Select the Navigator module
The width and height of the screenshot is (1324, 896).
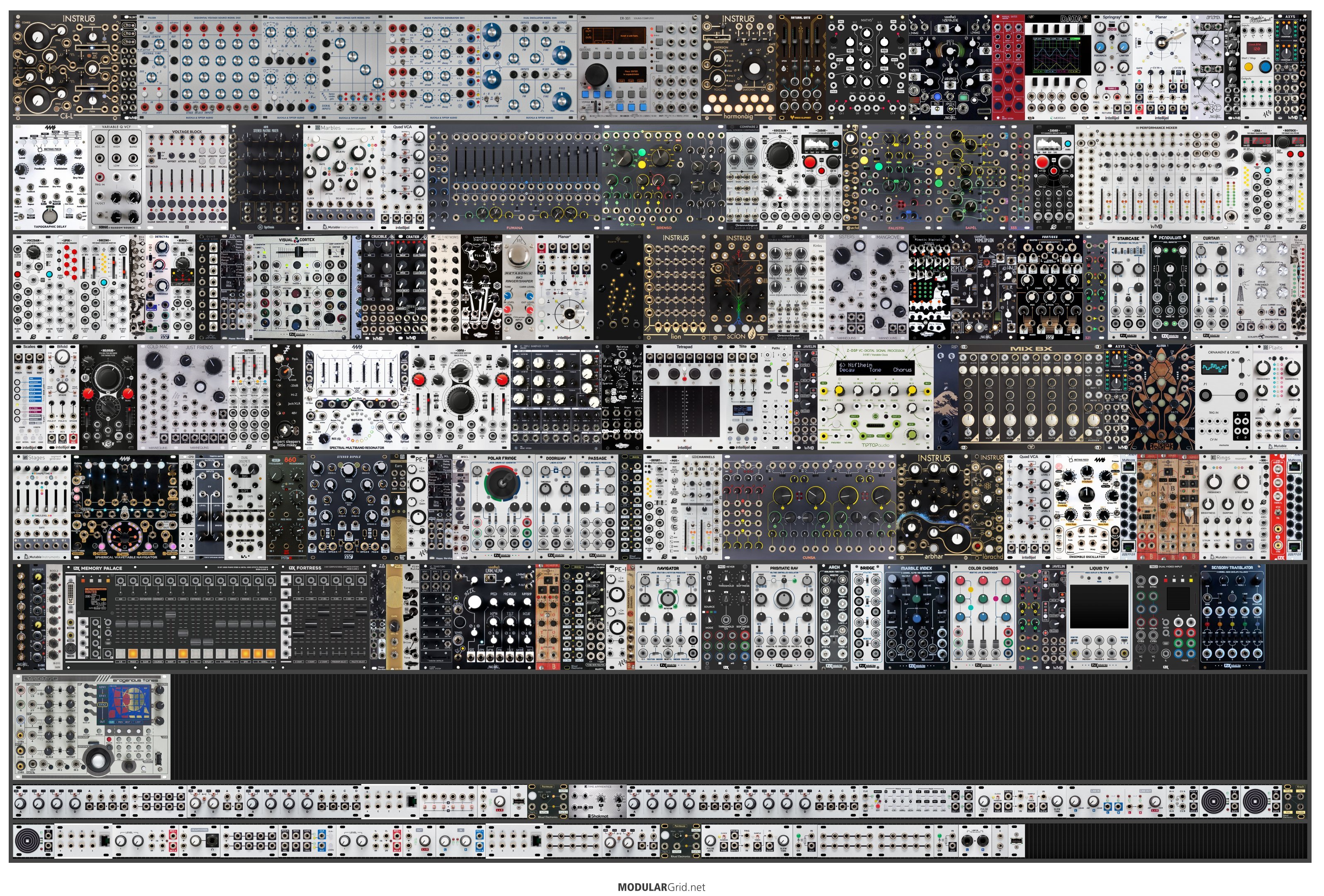pyautogui.click(x=668, y=617)
